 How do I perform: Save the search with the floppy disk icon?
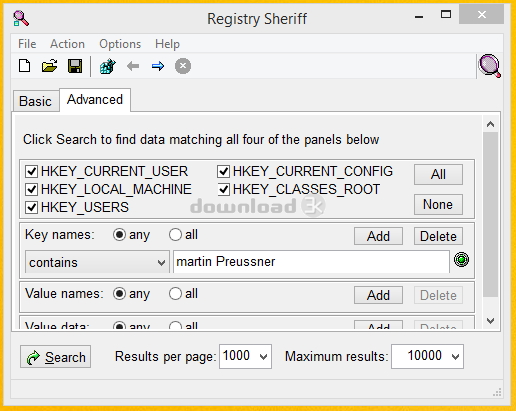pos(75,66)
